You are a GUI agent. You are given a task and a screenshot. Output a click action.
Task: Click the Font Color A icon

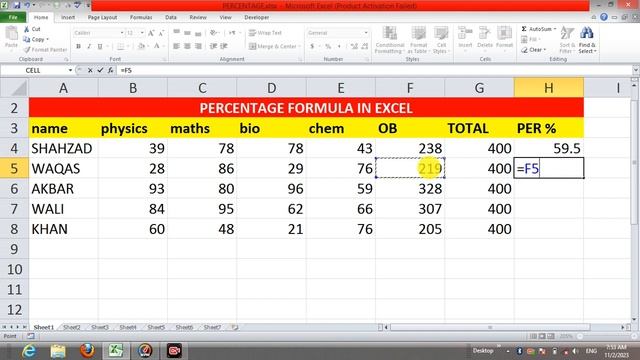(157, 47)
